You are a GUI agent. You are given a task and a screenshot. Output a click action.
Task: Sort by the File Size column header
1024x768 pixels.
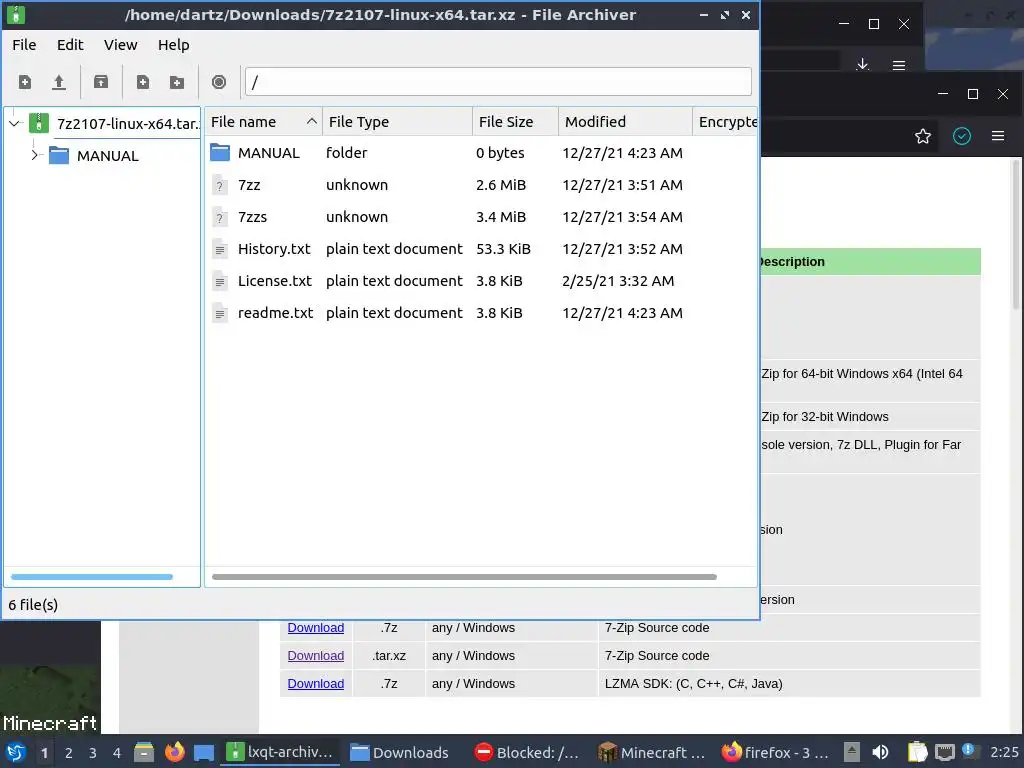(515, 121)
